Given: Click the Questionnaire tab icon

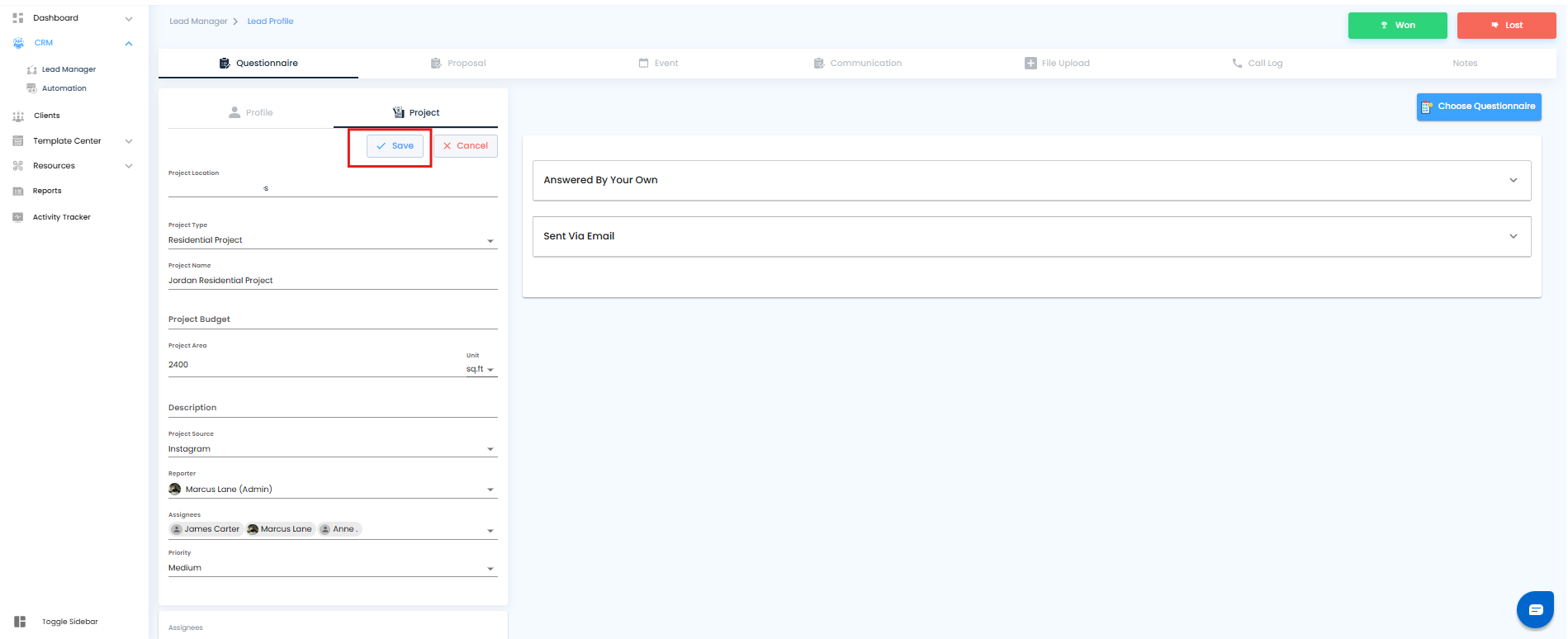Looking at the screenshot, I should click(225, 63).
